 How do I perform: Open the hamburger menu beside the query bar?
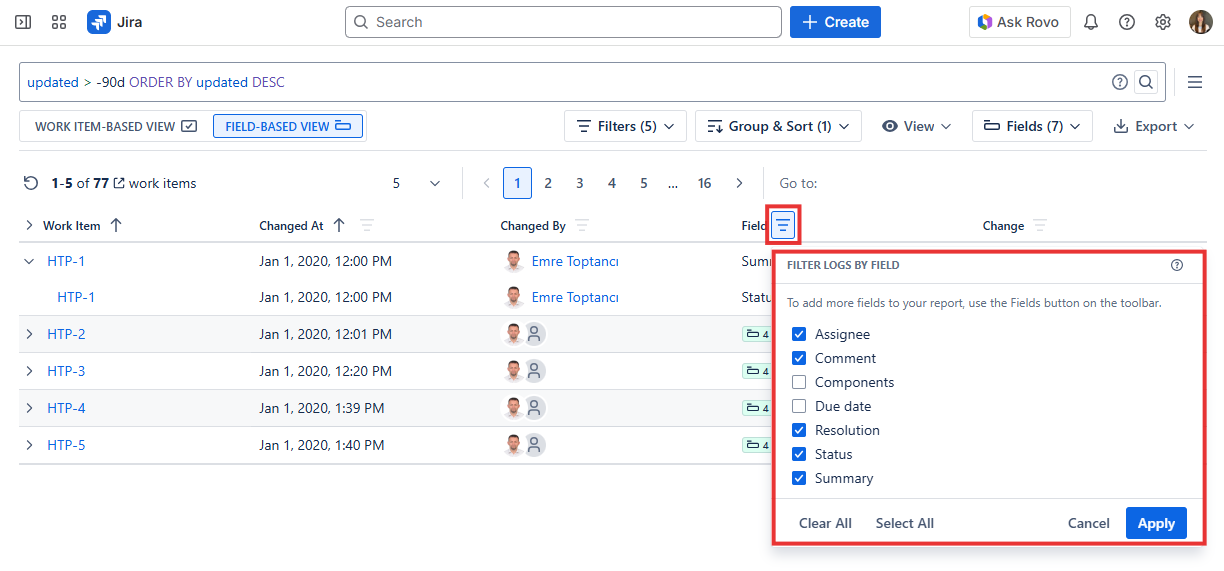[1194, 82]
